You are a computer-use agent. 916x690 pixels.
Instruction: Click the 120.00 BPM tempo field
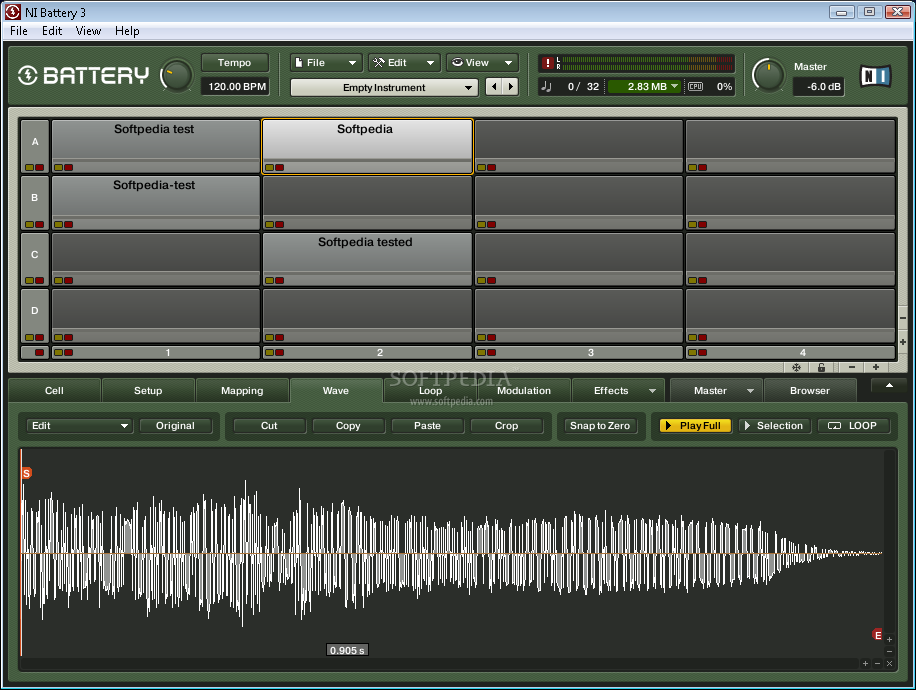point(237,86)
